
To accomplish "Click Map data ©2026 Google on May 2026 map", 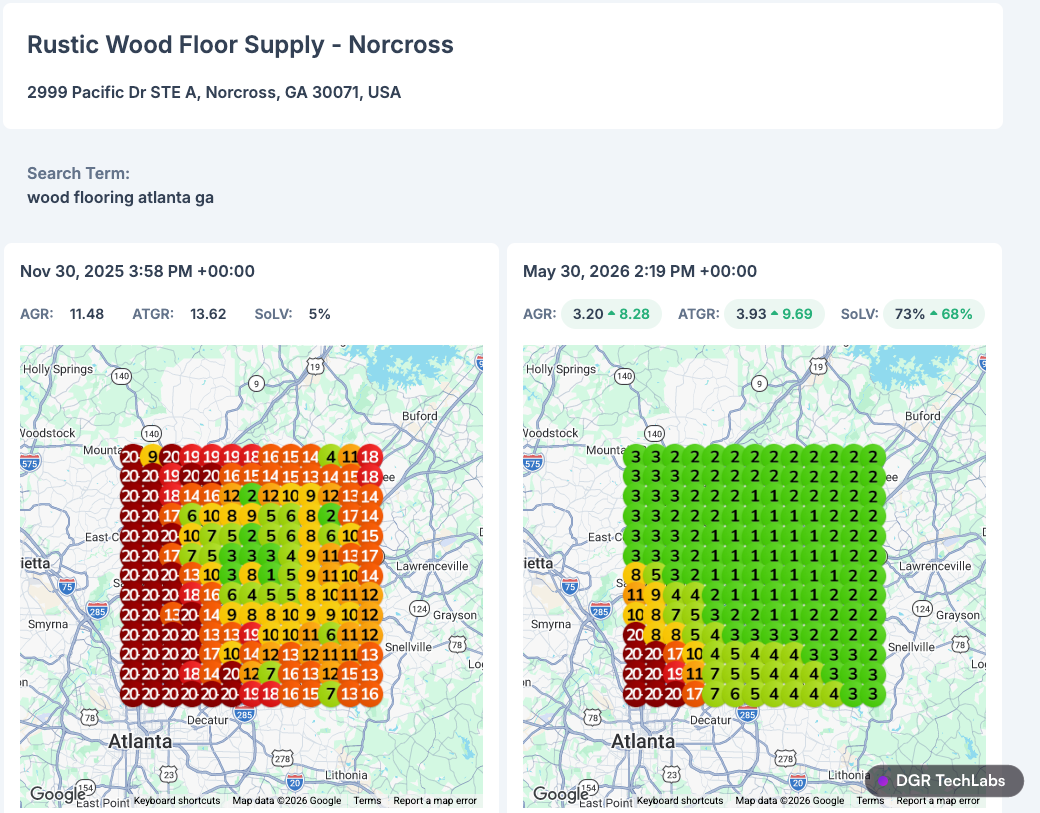I will tap(789, 800).
